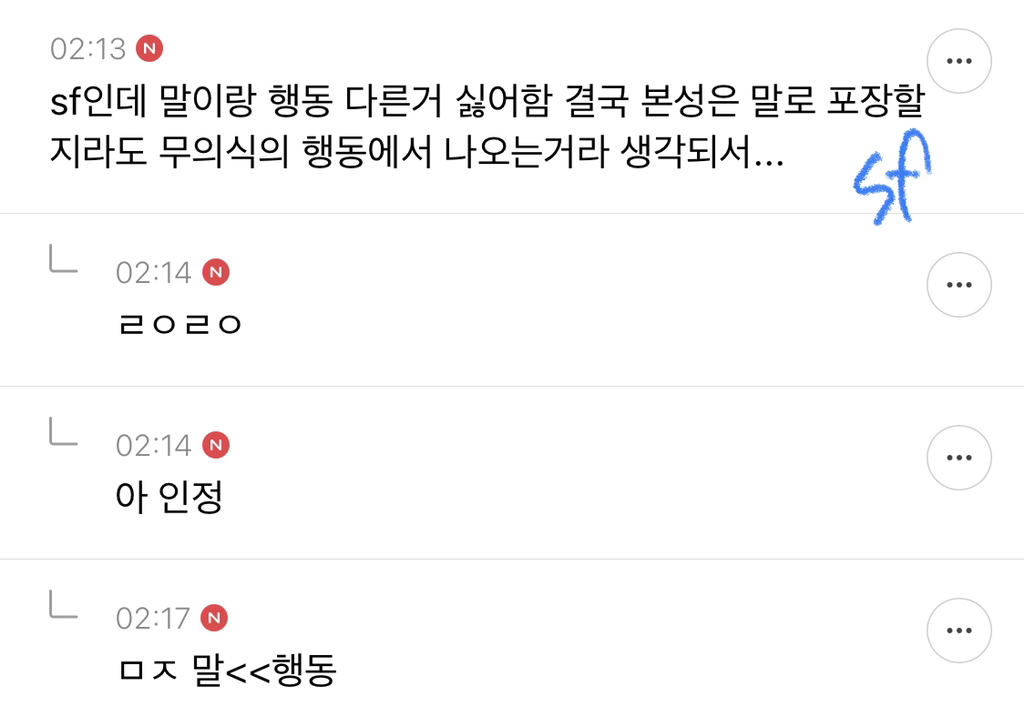1024x706 pixels.
Task: Click the ㅁㅈ 말<<행동 reply text
Action: pyautogui.click(x=225, y=671)
